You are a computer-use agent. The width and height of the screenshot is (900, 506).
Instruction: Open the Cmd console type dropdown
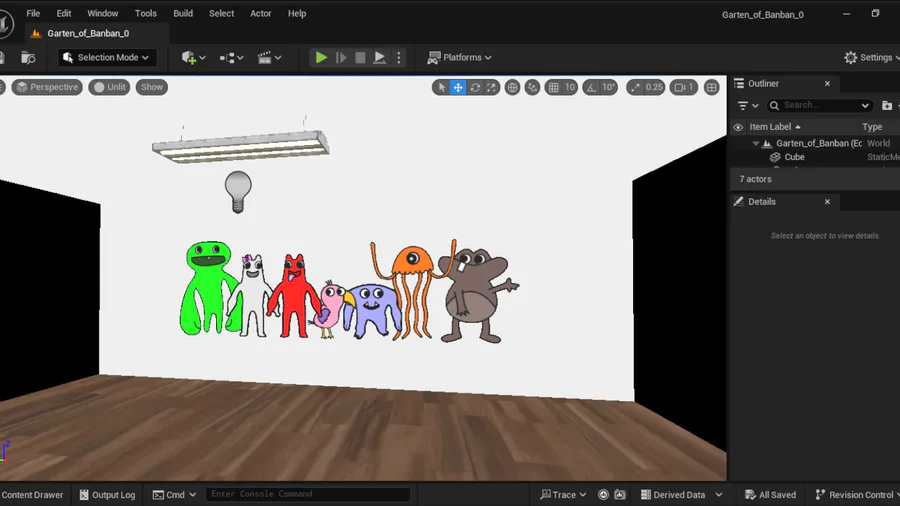174,495
